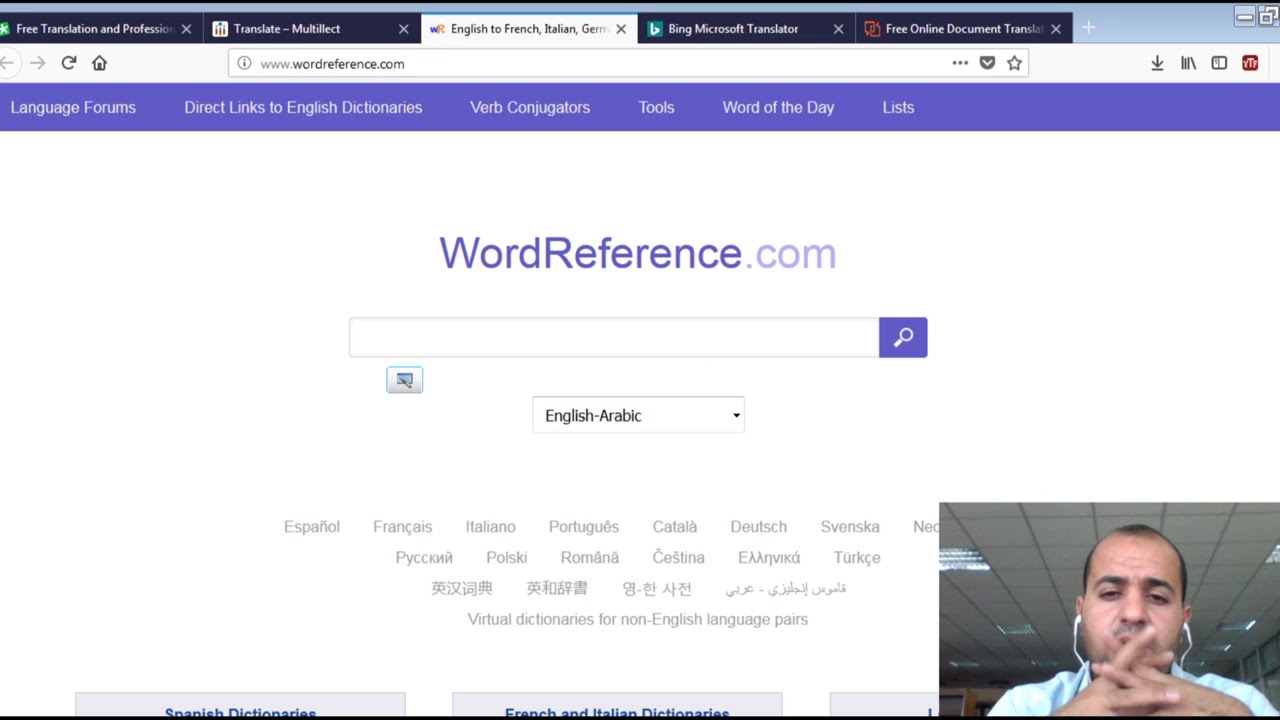Open the Library bookshelf icon
This screenshot has width=1280, height=720.
(x=1188, y=63)
